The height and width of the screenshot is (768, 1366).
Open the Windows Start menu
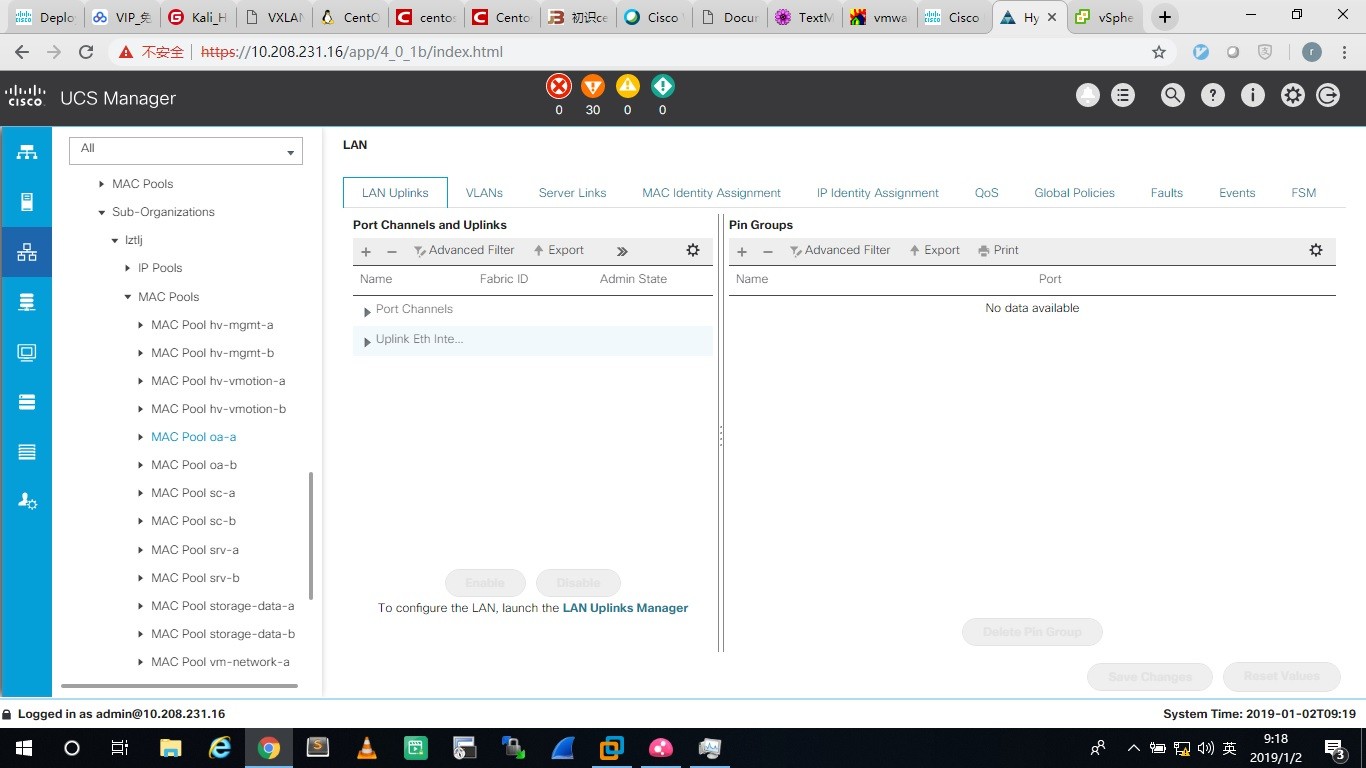pyautogui.click(x=23, y=748)
